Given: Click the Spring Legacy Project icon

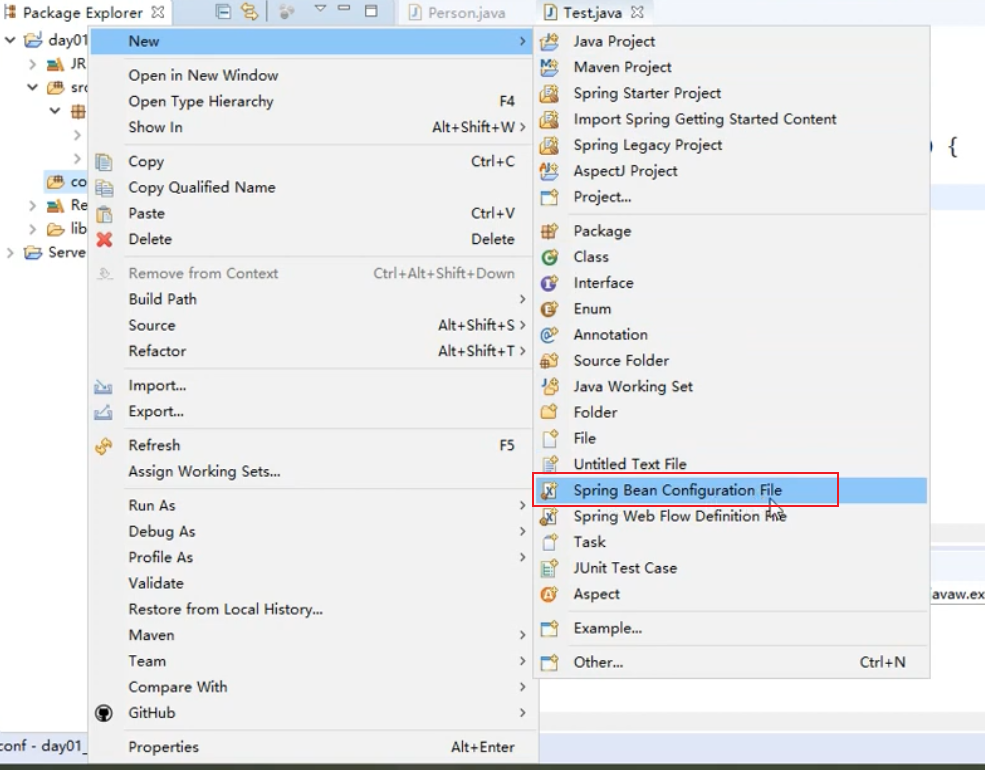Looking at the screenshot, I should point(549,145).
